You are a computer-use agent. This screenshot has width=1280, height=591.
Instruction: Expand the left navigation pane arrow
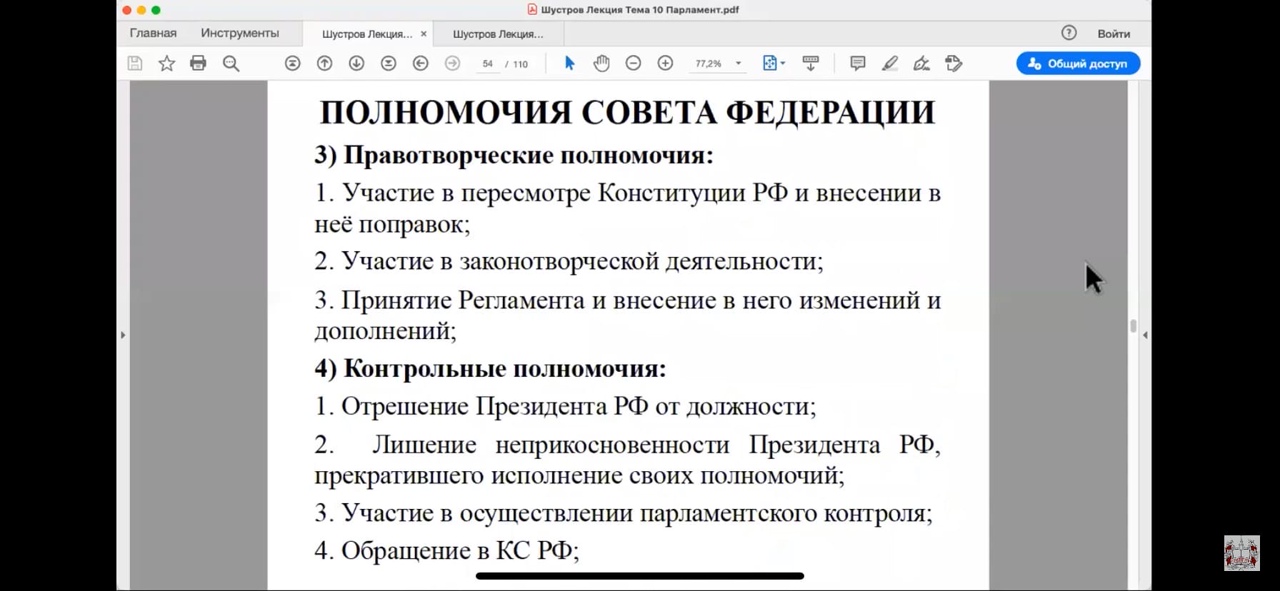pyautogui.click(x=123, y=335)
